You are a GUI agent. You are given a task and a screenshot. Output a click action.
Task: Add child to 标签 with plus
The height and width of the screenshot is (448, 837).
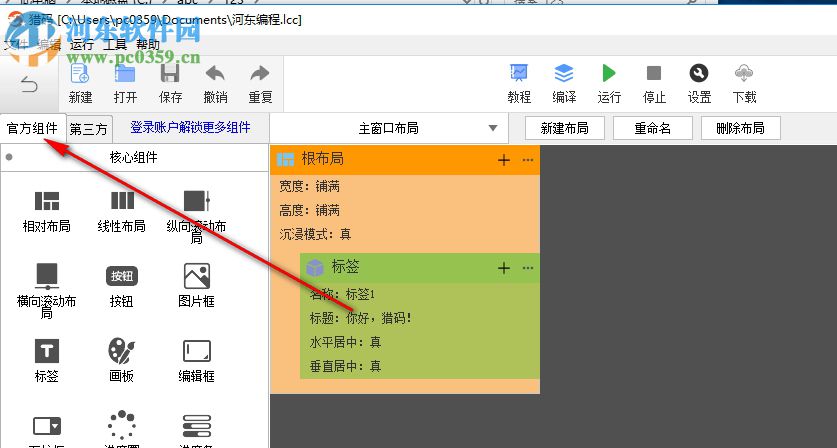tap(503, 268)
